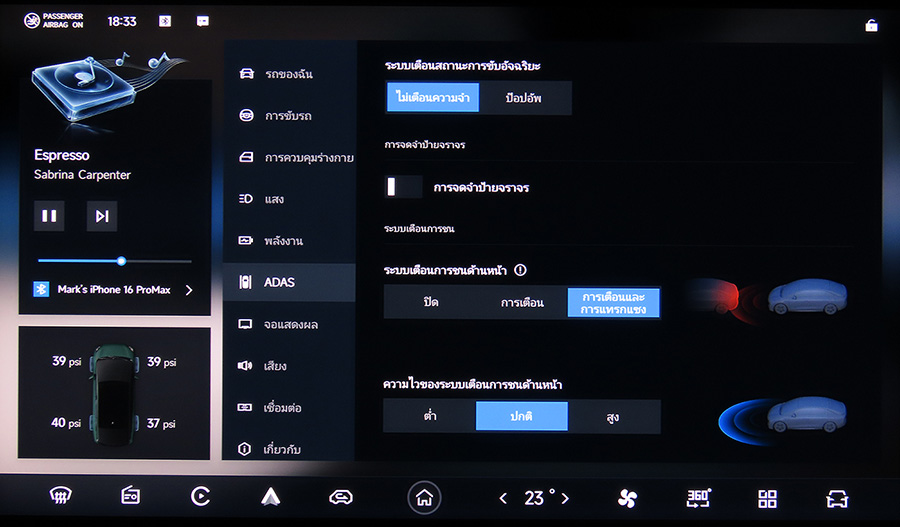
Task: Increase temperature with right arrow
Action: click(565, 498)
